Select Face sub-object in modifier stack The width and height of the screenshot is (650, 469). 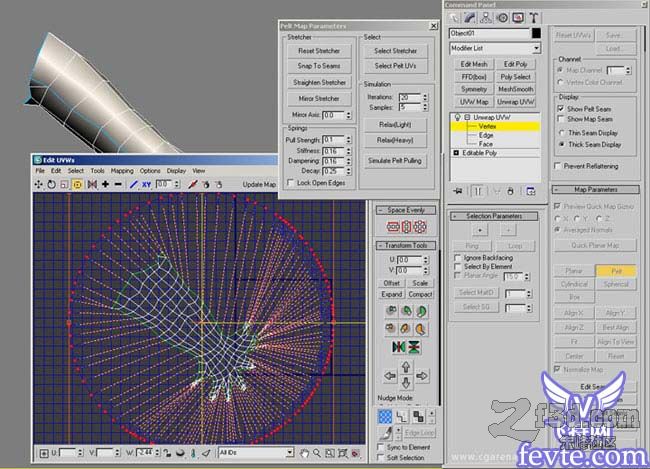(x=485, y=144)
